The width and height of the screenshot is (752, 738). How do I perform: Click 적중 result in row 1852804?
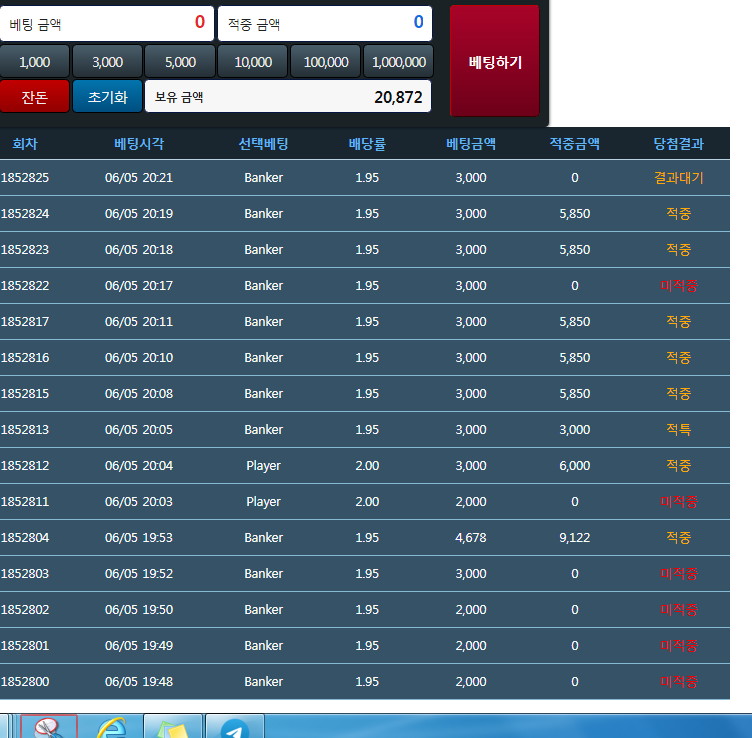click(679, 538)
